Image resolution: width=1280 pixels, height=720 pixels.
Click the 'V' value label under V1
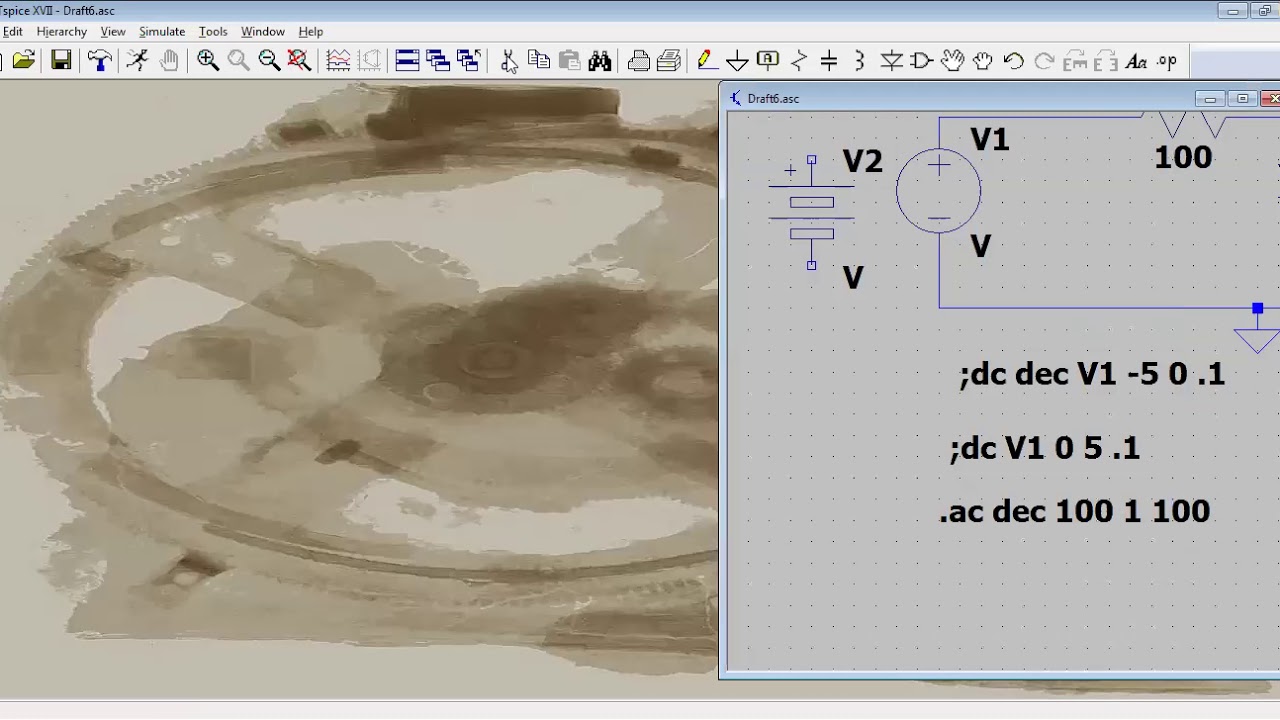point(980,247)
